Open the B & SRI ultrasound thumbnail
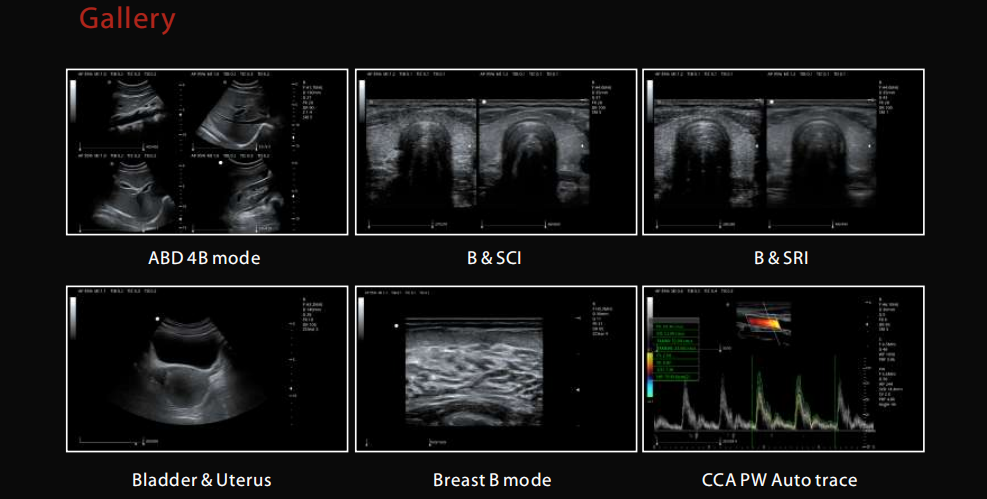This screenshot has height=499, width=987. pyautogui.click(x=783, y=152)
